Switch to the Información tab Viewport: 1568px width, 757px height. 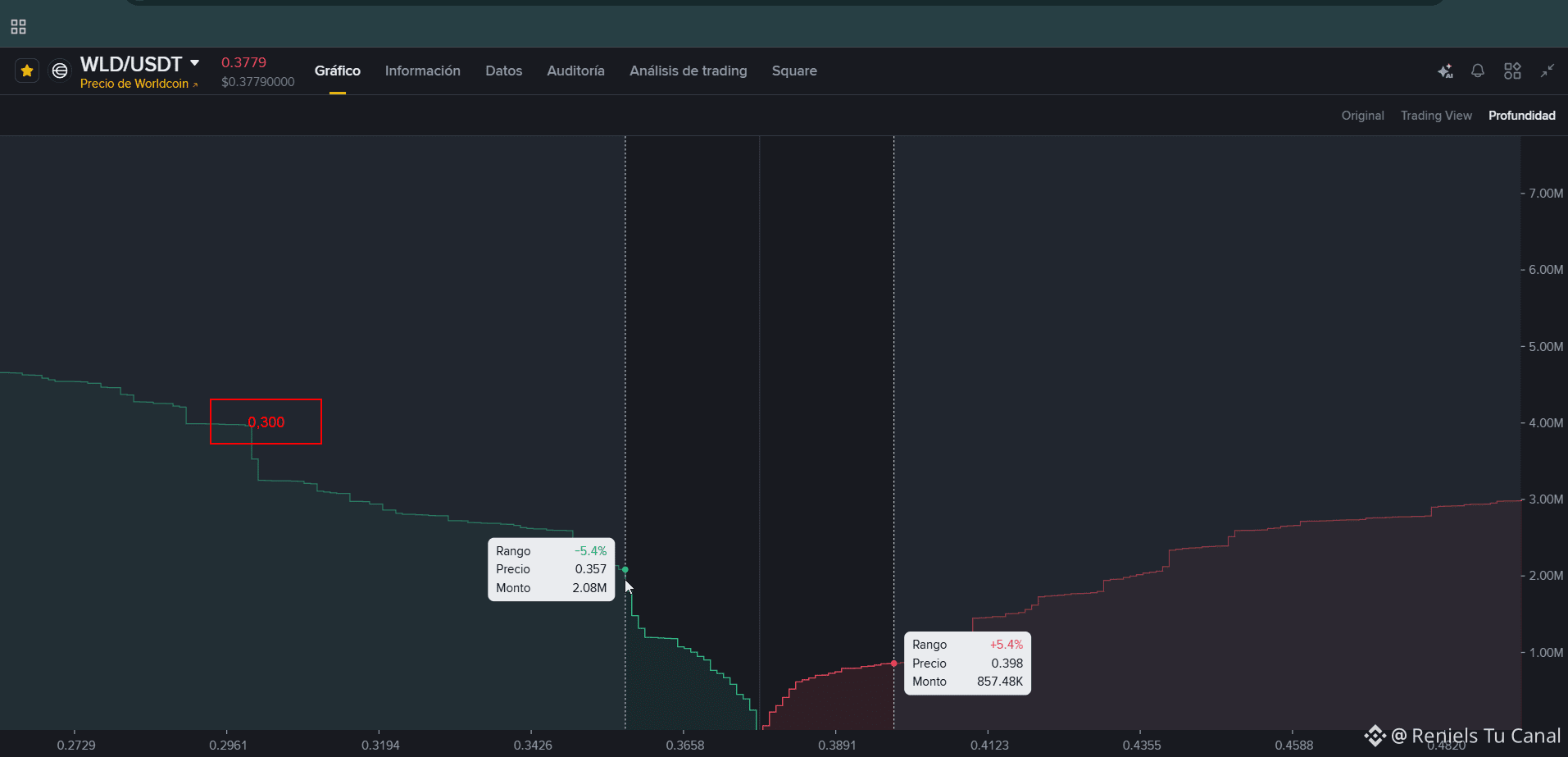[x=423, y=71]
